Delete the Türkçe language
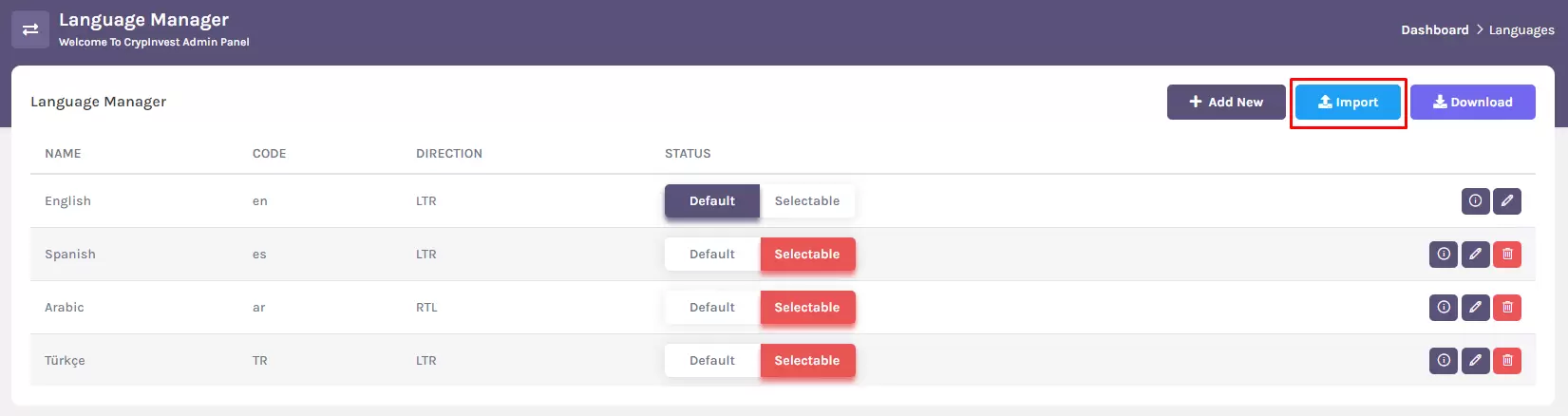 (x=1507, y=360)
